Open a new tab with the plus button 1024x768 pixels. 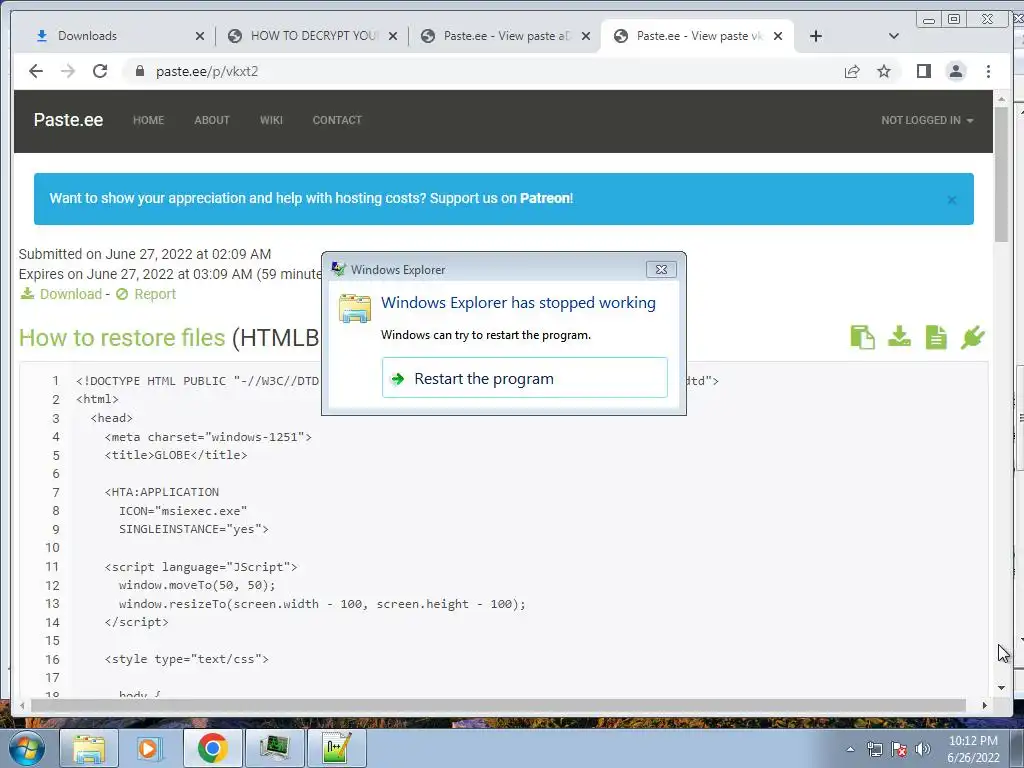816,36
